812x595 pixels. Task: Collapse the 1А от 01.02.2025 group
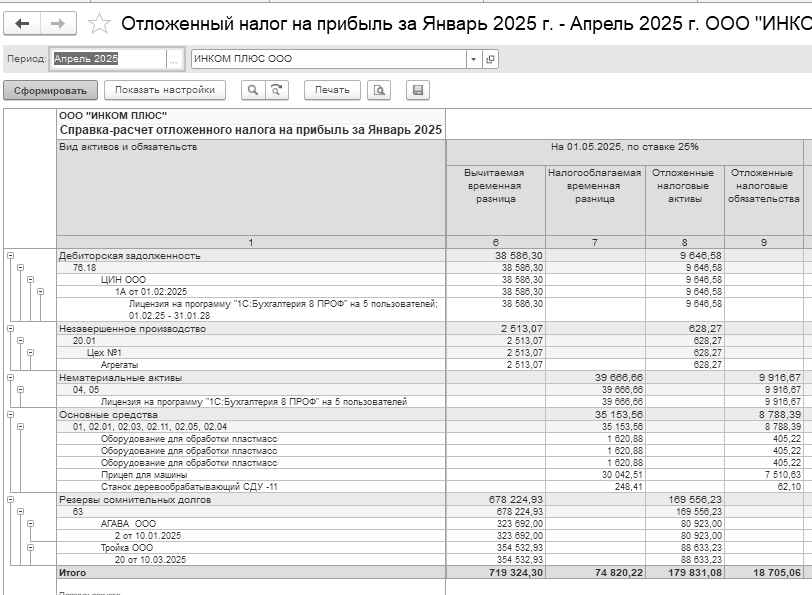(40, 292)
